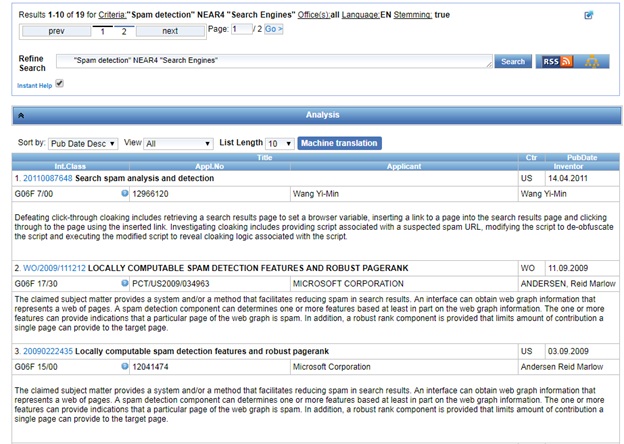Click the Stemming link in results summary
Viewport: 624px width, 444px height.
click(x=412, y=15)
